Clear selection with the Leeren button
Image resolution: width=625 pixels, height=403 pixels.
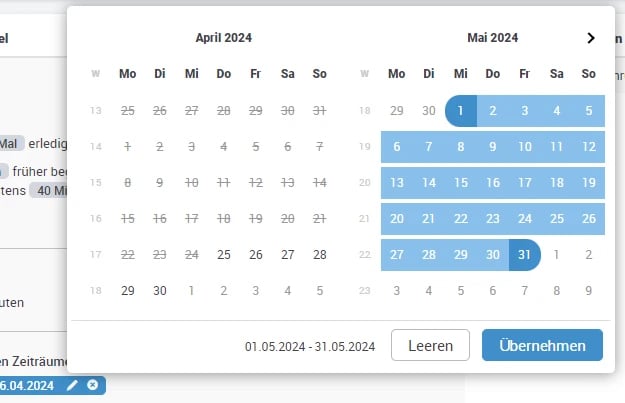tap(430, 345)
